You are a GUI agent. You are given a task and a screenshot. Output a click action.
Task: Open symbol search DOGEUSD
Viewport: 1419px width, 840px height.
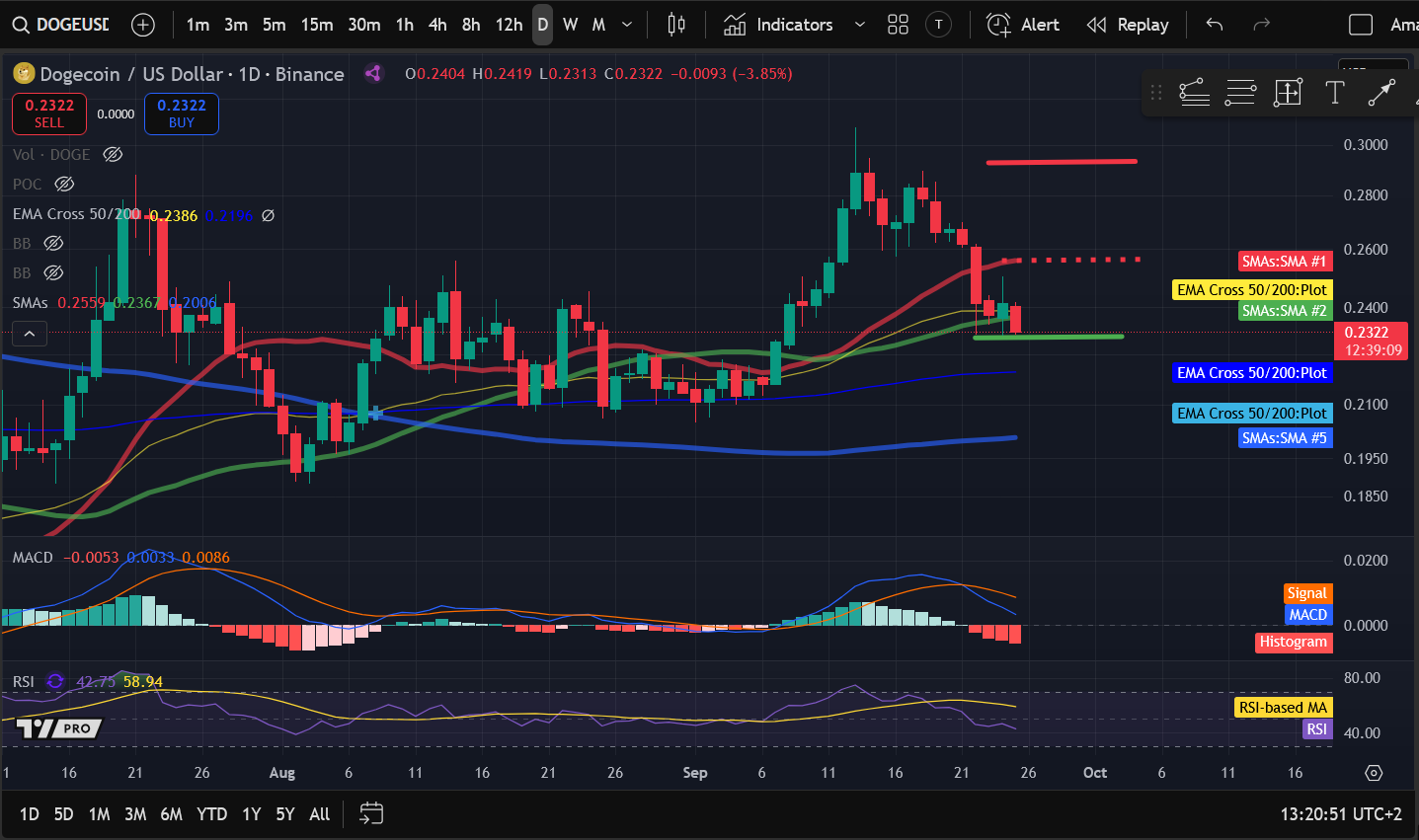click(x=61, y=25)
